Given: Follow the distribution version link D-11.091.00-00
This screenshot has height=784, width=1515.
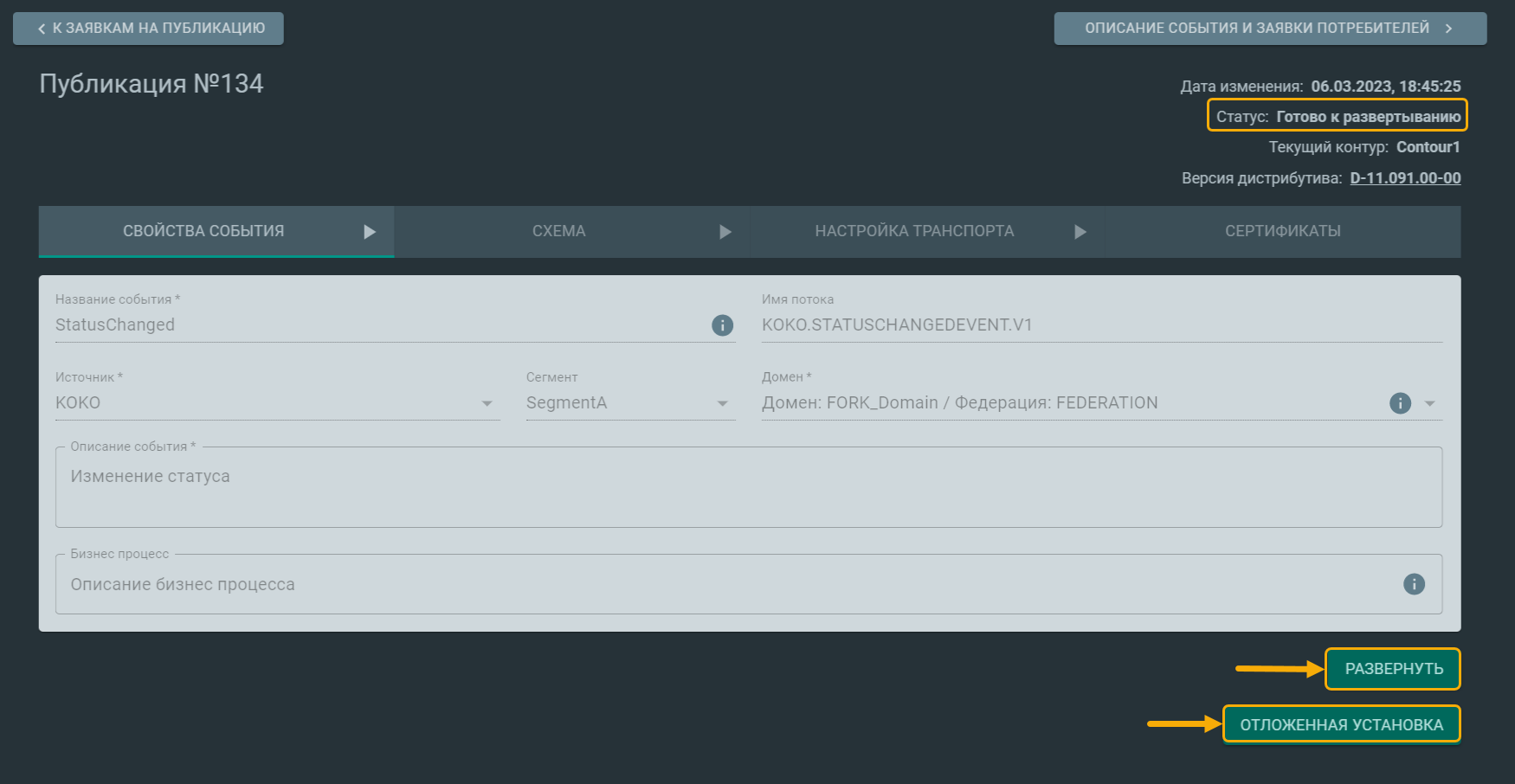Looking at the screenshot, I should [1405, 178].
